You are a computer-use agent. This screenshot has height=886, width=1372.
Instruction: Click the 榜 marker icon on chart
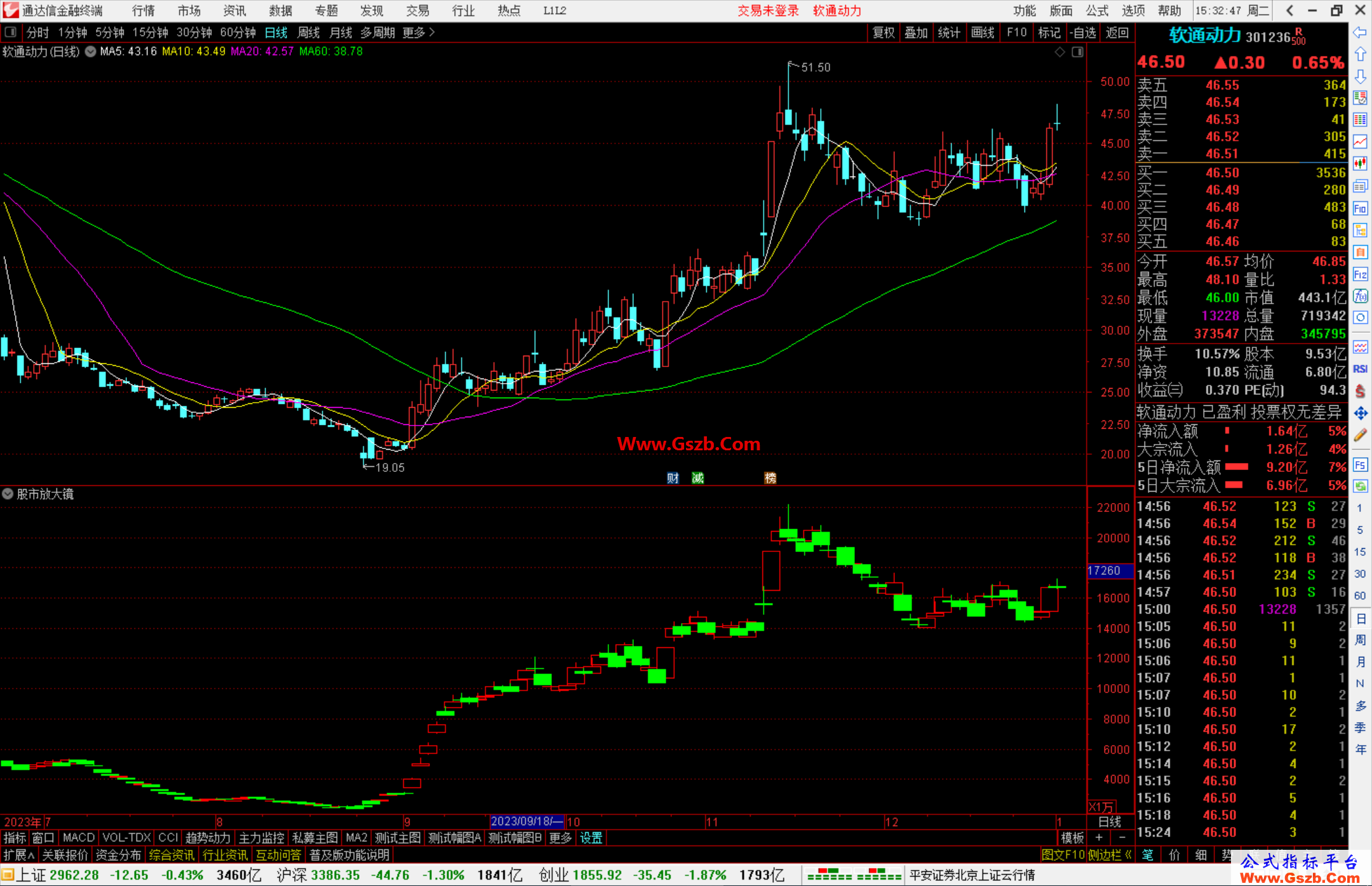[770, 478]
